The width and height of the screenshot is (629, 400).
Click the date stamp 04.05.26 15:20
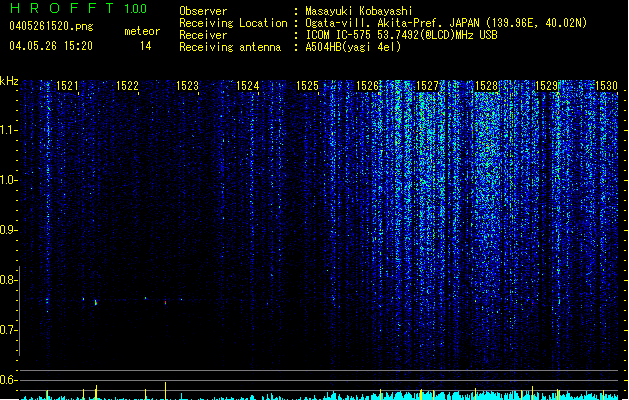tap(51, 46)
